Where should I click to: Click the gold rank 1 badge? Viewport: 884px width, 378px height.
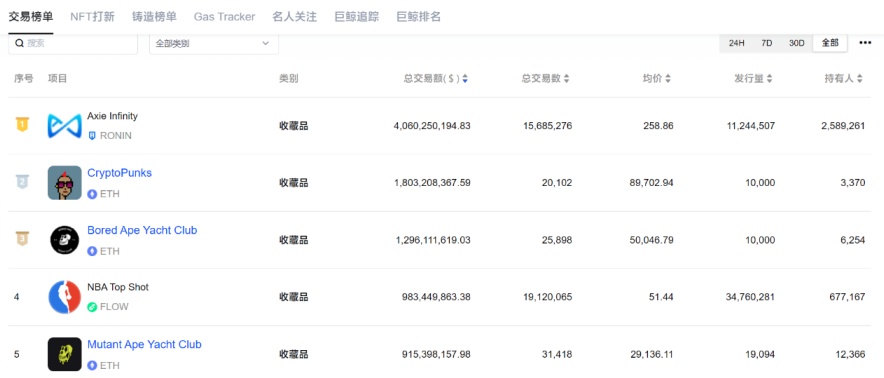22,124
